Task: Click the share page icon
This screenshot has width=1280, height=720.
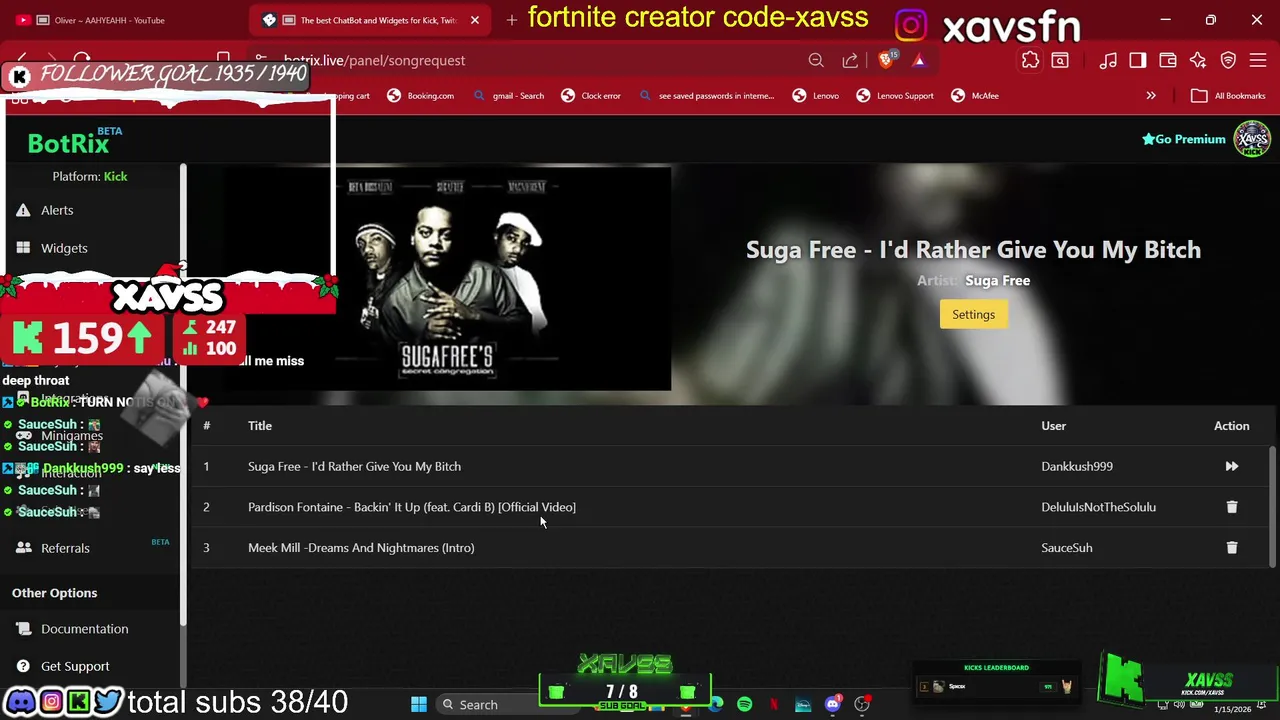Action: tap(850, 60)
